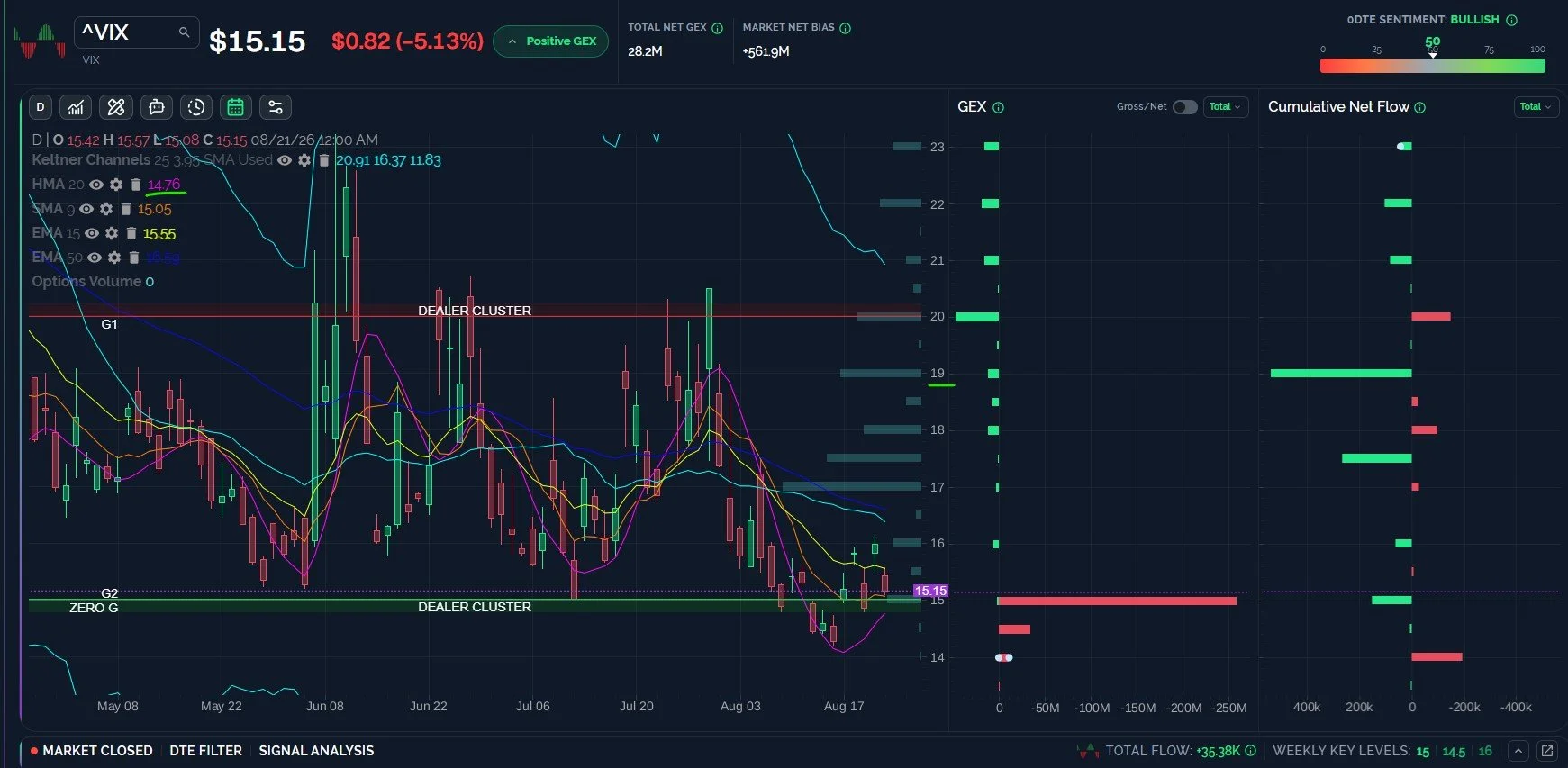This screenshot has width=1568, height=768.
Task: Open the D timeframe selector
Action: (41, 107)
